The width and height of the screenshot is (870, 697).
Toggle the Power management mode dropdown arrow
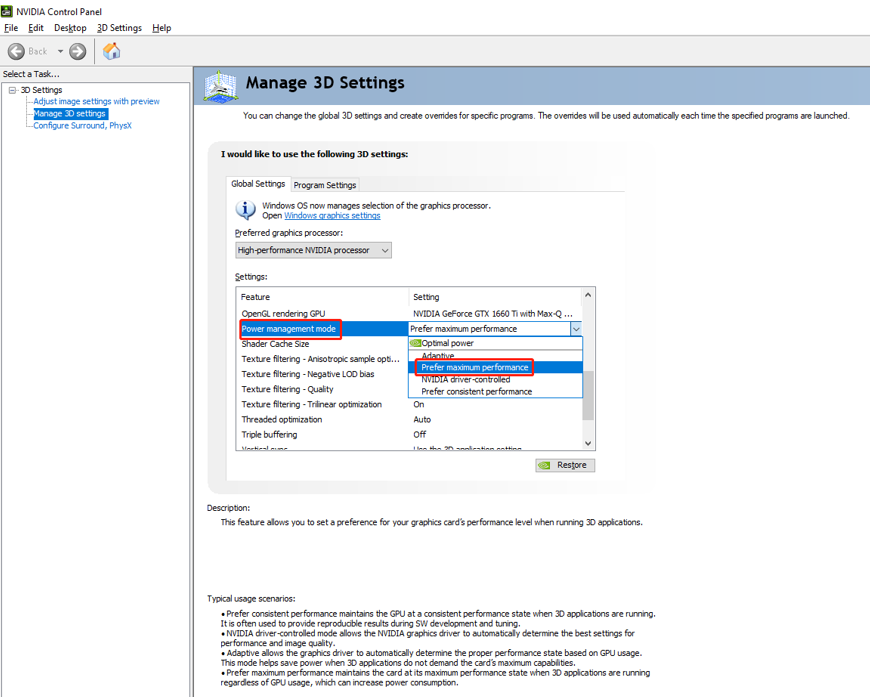(576, 329)
